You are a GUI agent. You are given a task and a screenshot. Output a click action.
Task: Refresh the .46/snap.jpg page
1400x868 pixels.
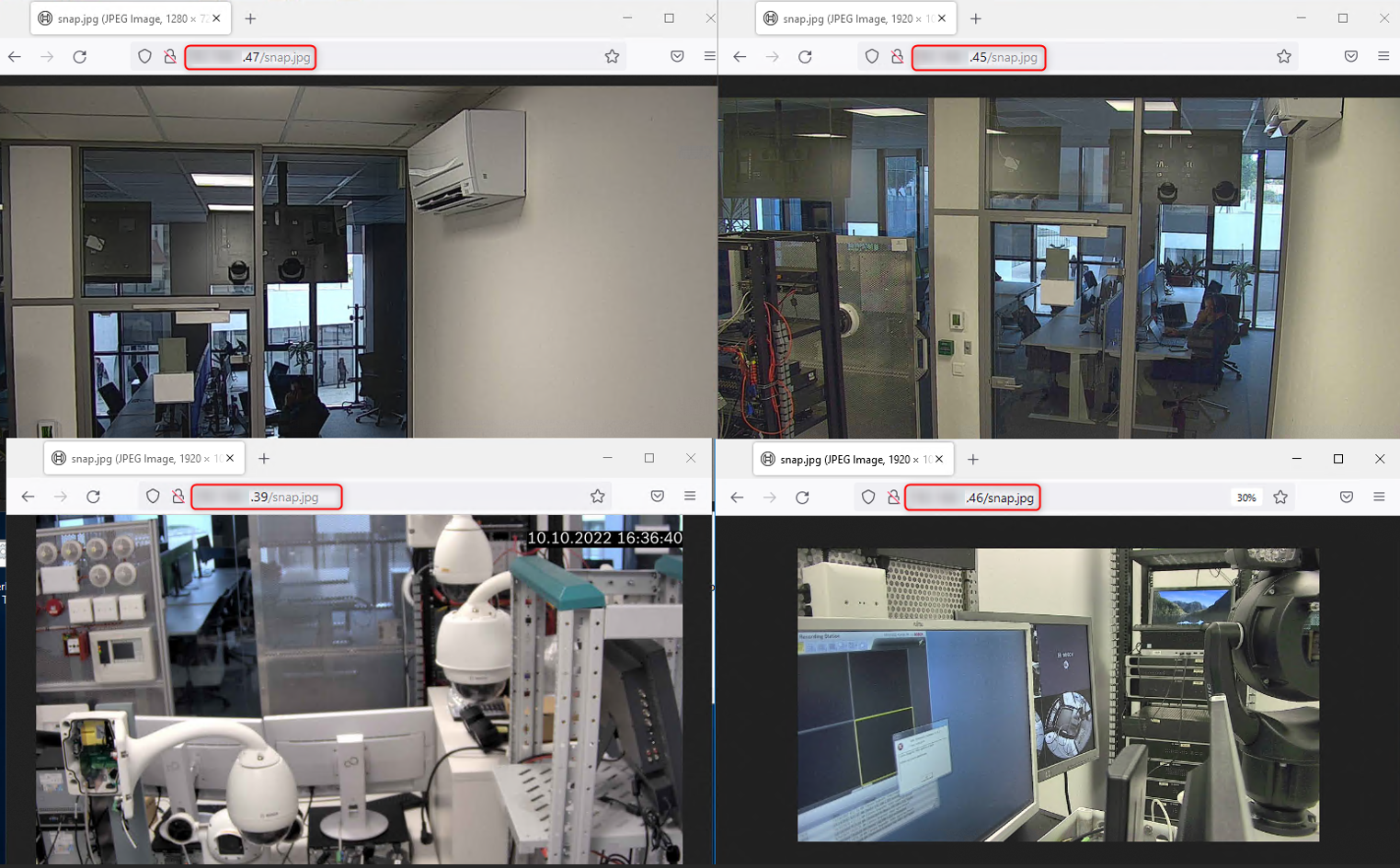coord(802,497)
